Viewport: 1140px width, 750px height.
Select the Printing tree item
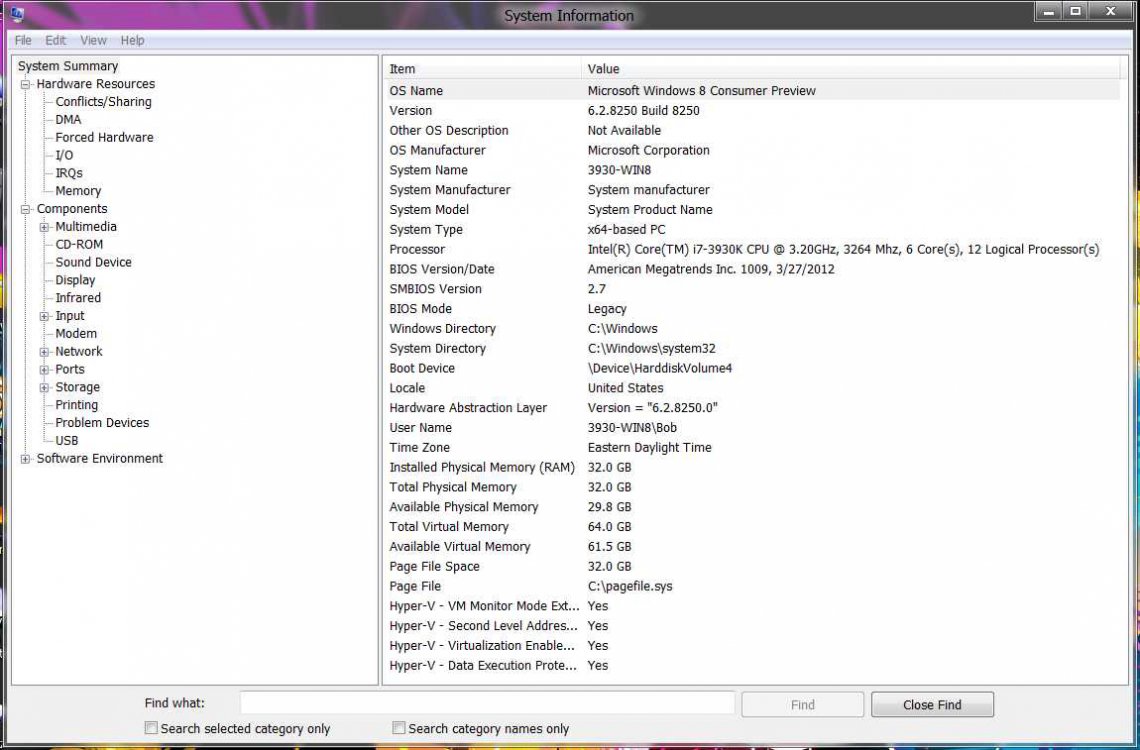(x=76, y=405)
